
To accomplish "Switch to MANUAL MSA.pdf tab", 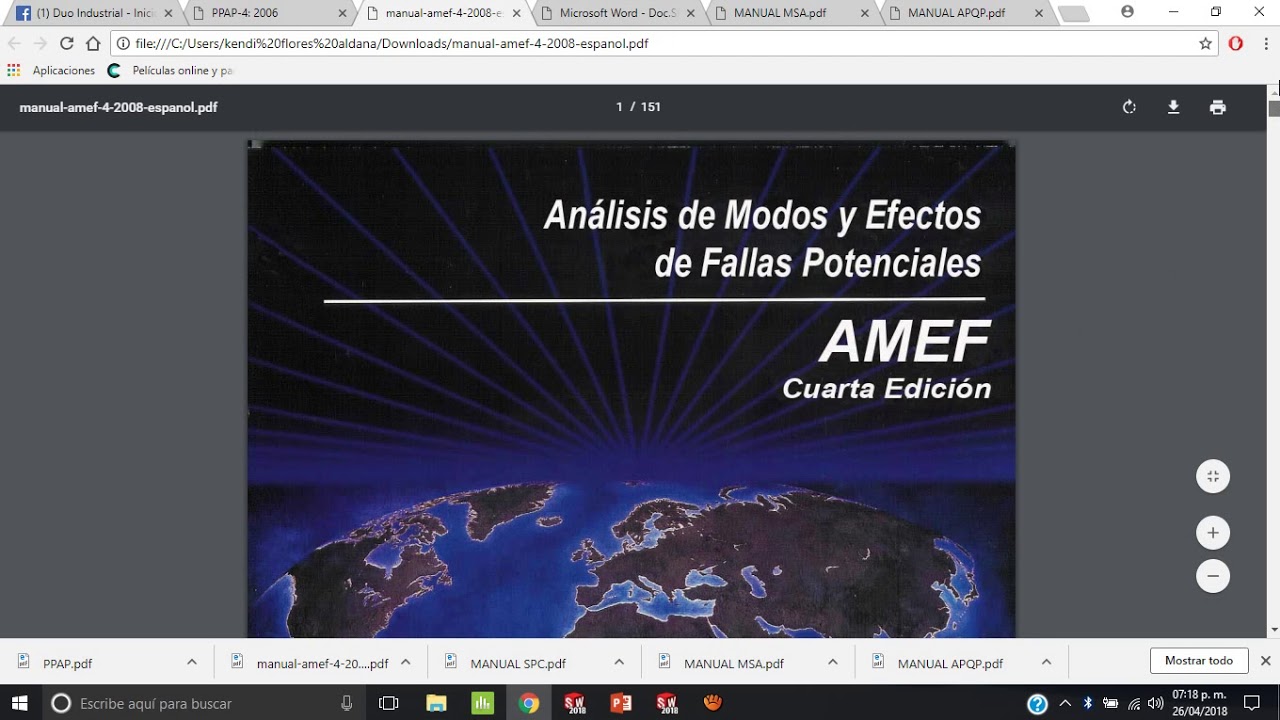I will click(x=790, y=13).
